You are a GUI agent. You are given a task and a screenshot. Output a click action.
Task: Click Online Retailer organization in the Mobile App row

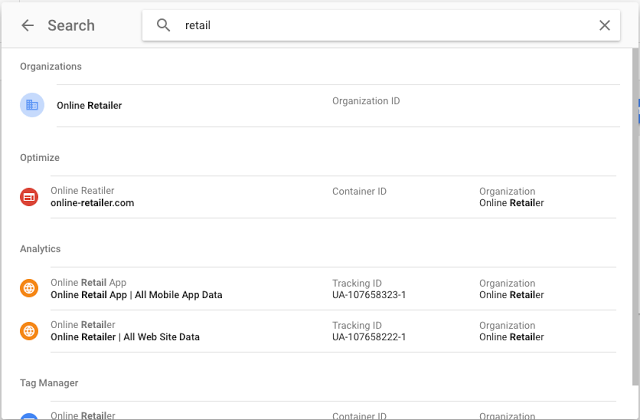click(511, 295)
